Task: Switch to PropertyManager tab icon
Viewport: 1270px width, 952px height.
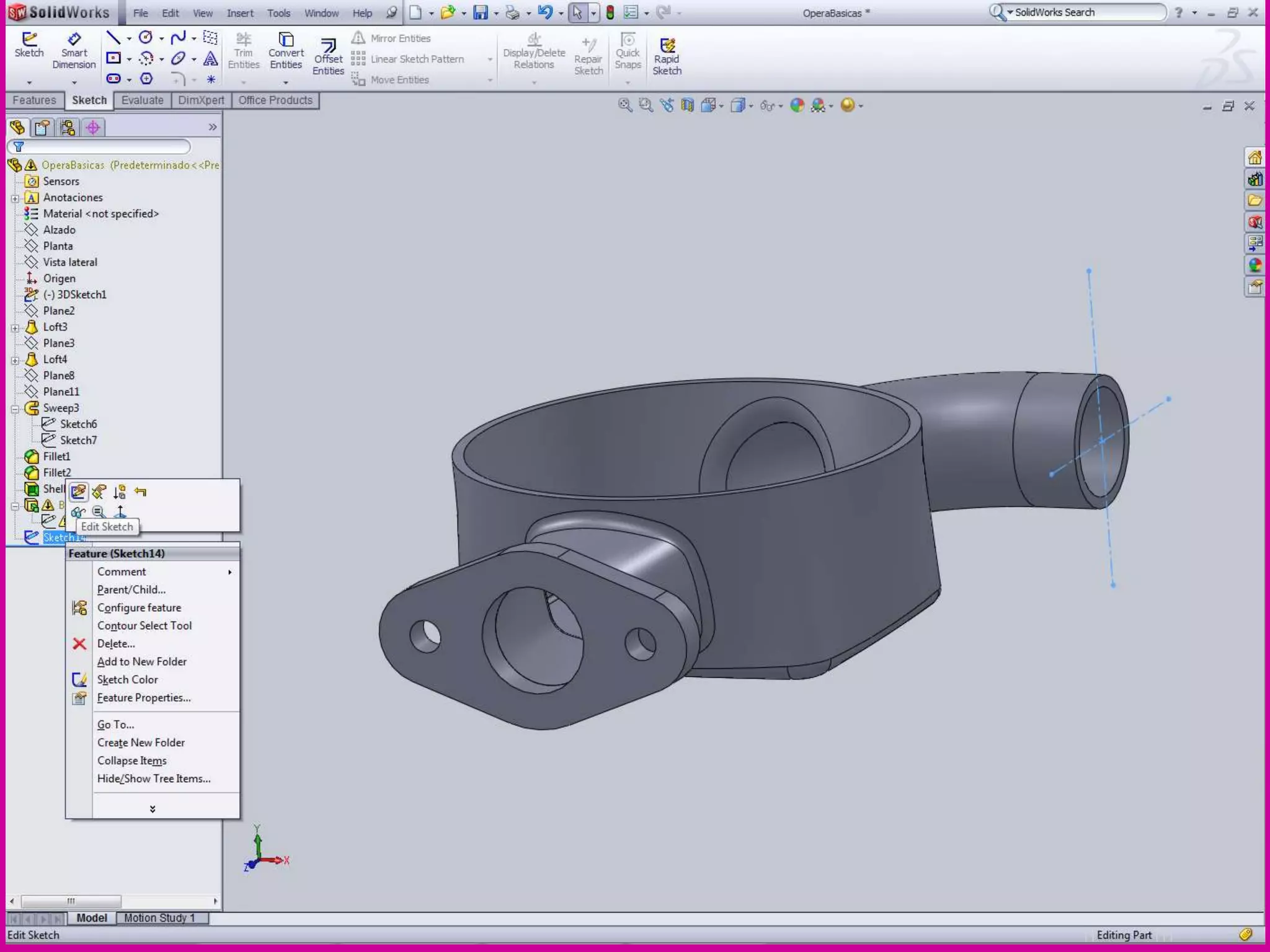Action: (42, 128)
